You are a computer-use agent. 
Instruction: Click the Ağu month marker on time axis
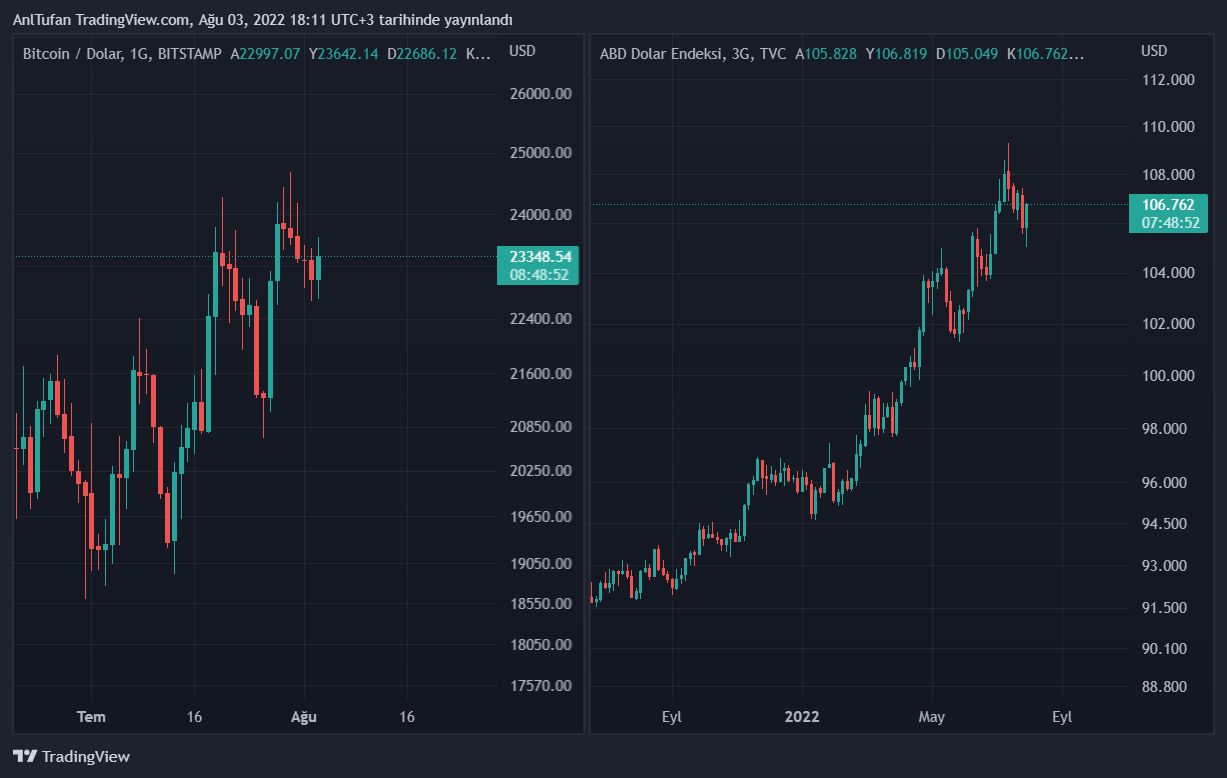pos(303,717)
